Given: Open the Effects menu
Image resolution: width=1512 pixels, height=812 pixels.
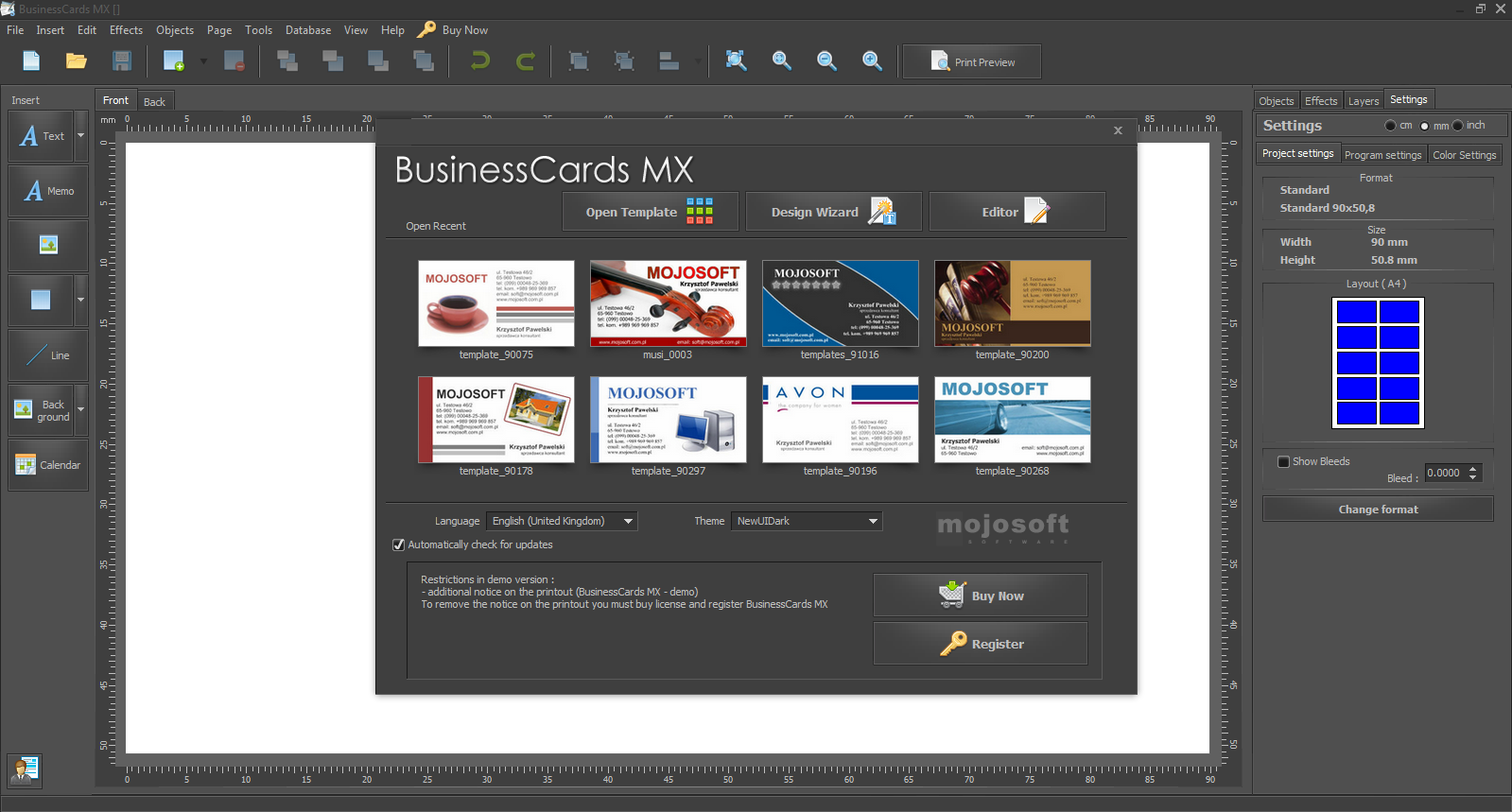Looking at the screenshot, I should point(126,30).
